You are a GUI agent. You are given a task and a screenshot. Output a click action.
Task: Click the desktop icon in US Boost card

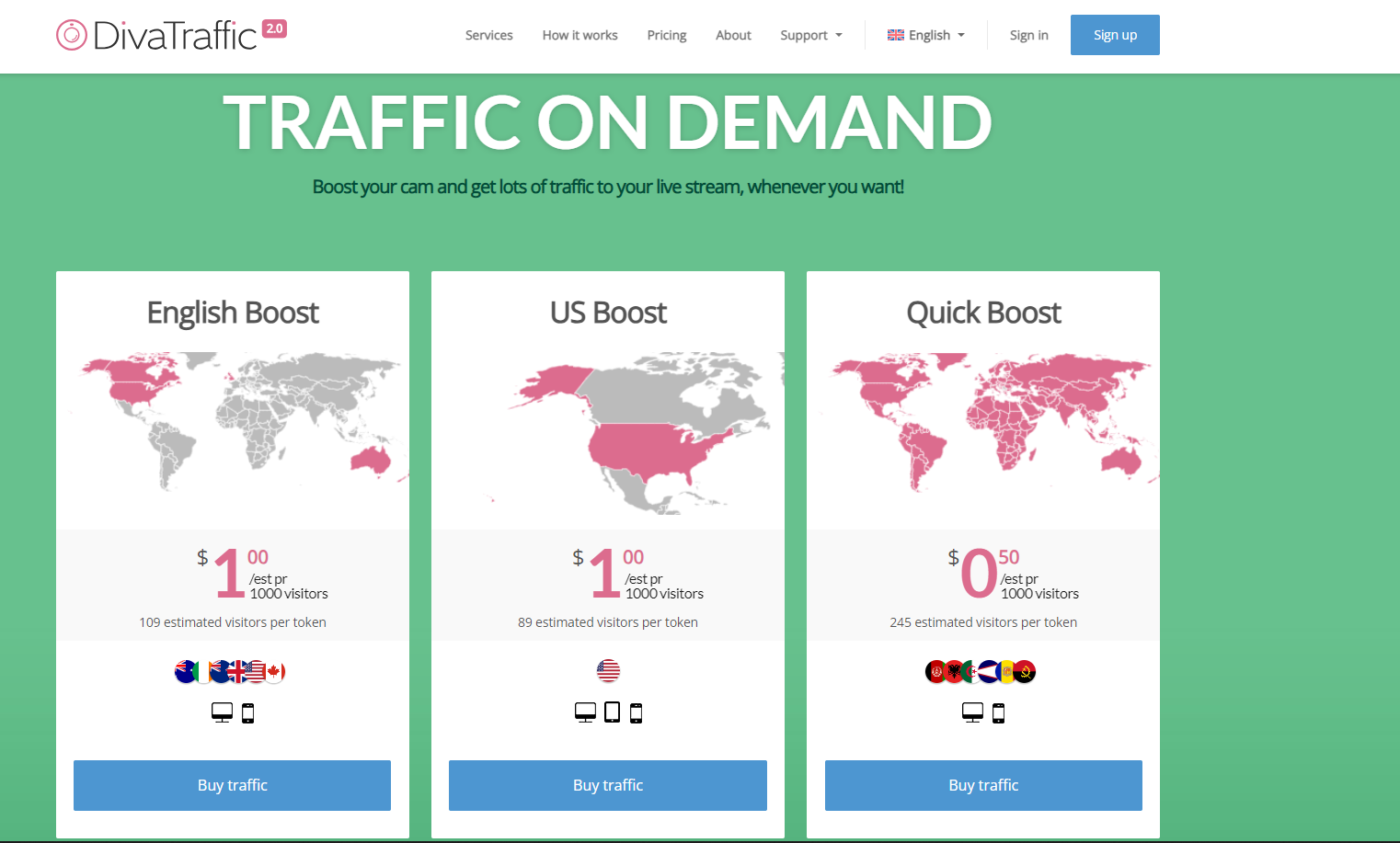click(x=585, y=712)
